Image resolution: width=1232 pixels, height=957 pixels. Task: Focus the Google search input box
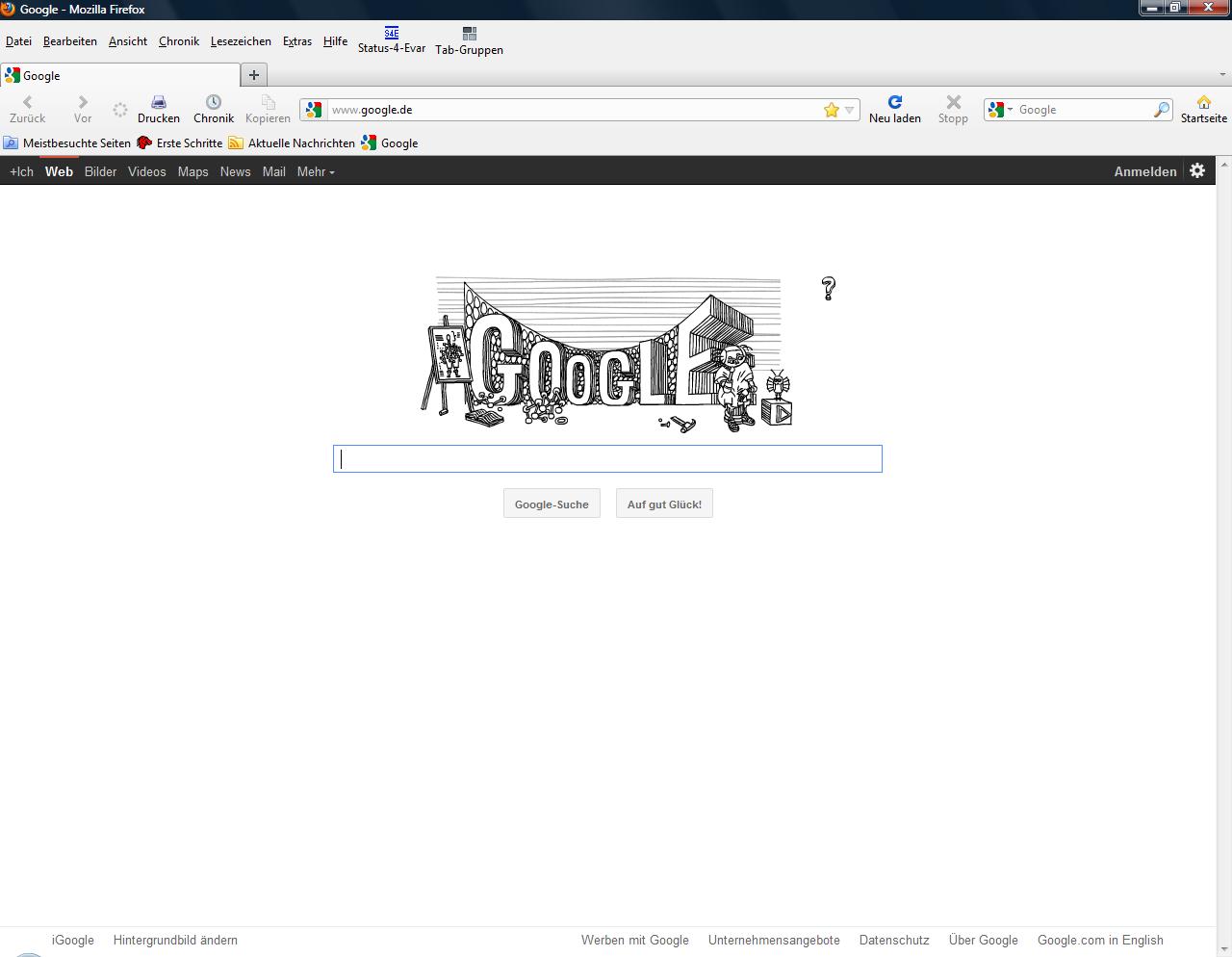pos(607,458)
